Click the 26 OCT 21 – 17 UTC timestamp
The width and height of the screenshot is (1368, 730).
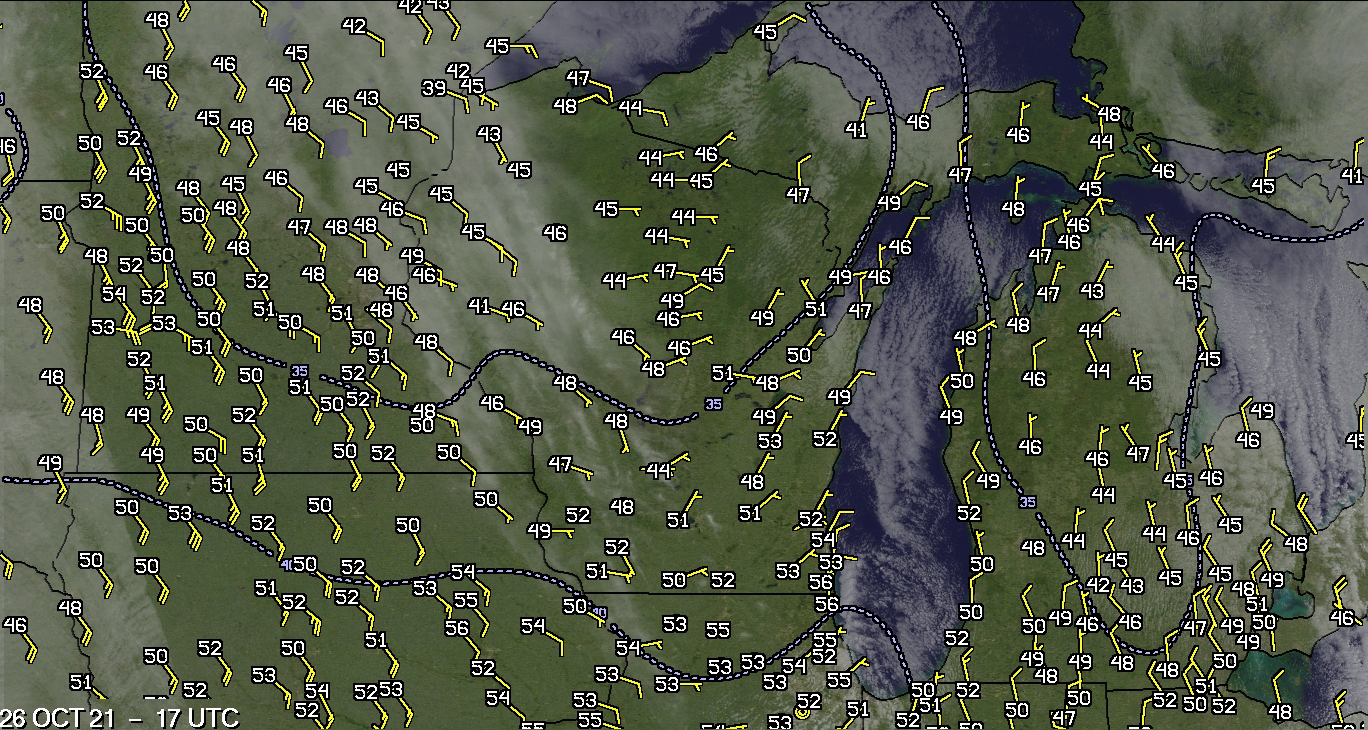(118, 717)
